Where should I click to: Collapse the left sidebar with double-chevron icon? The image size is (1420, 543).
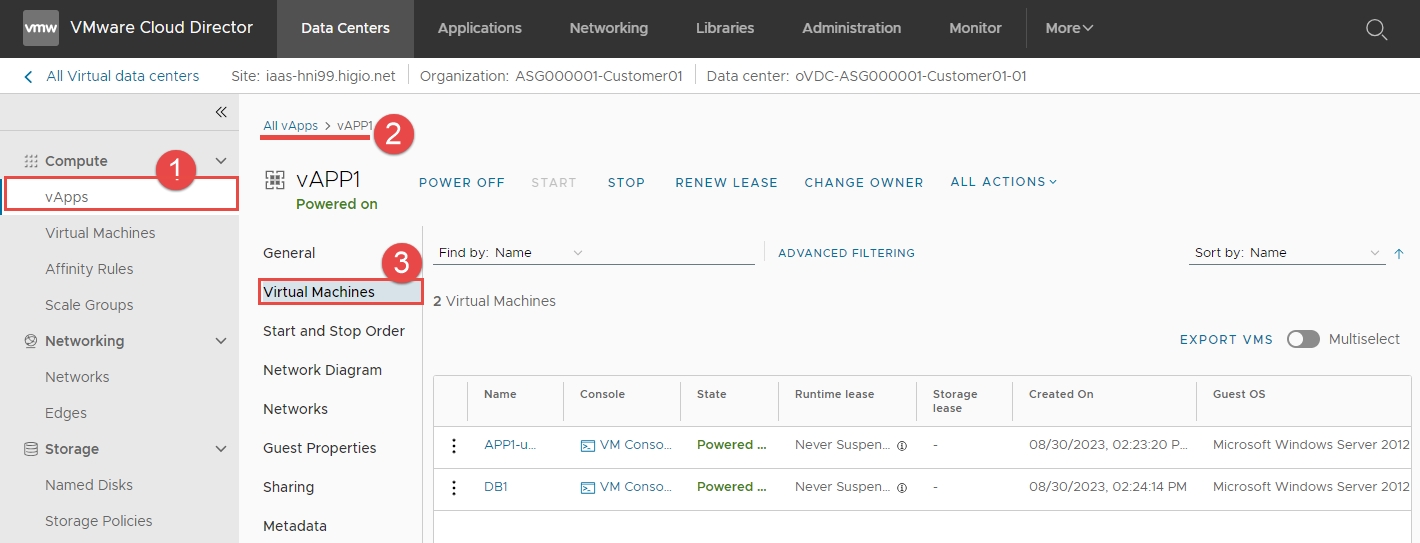tap(221, 112)
